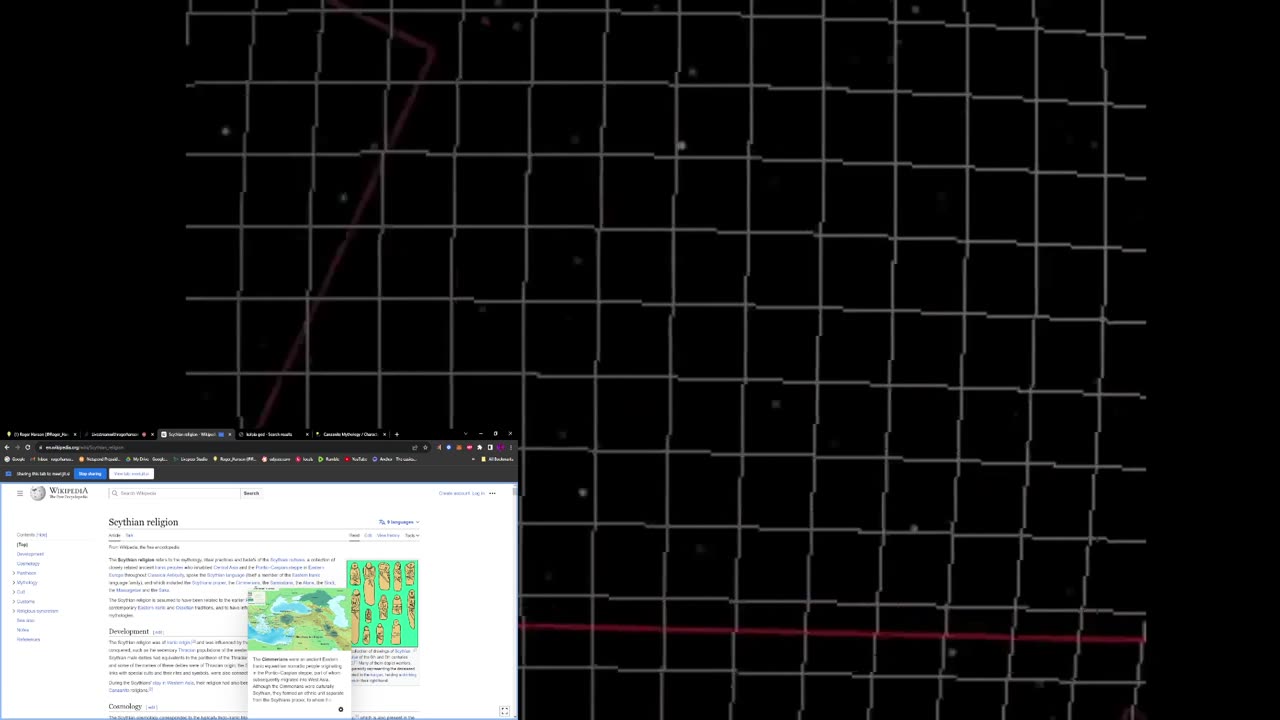Expand the Customs contents section
Image resolution: width=1280 pixels, height=720 pixels.
(x=14, y=601)
